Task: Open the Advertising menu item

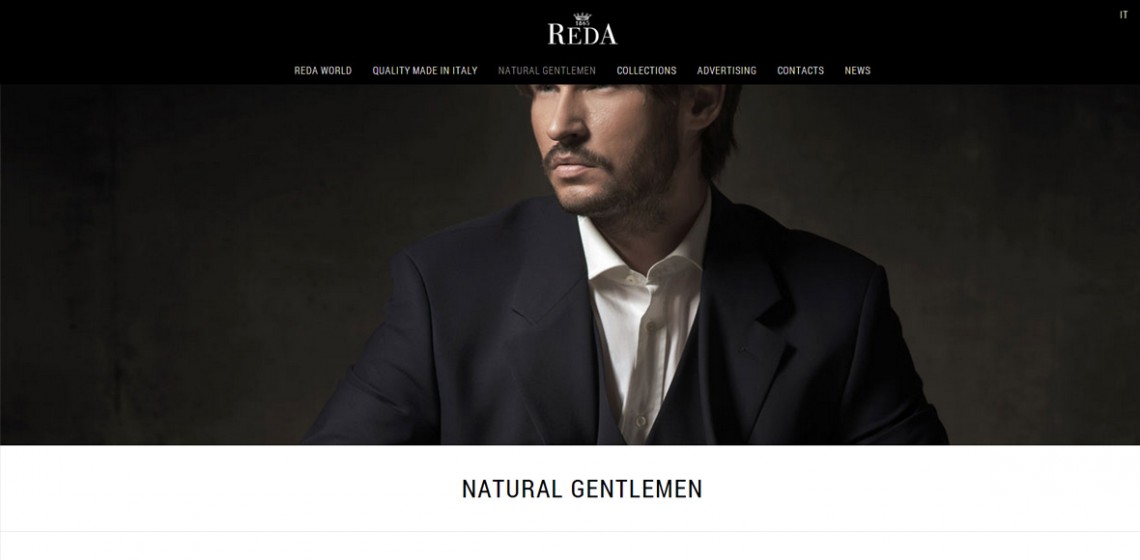Action: [x=726, y=71]
